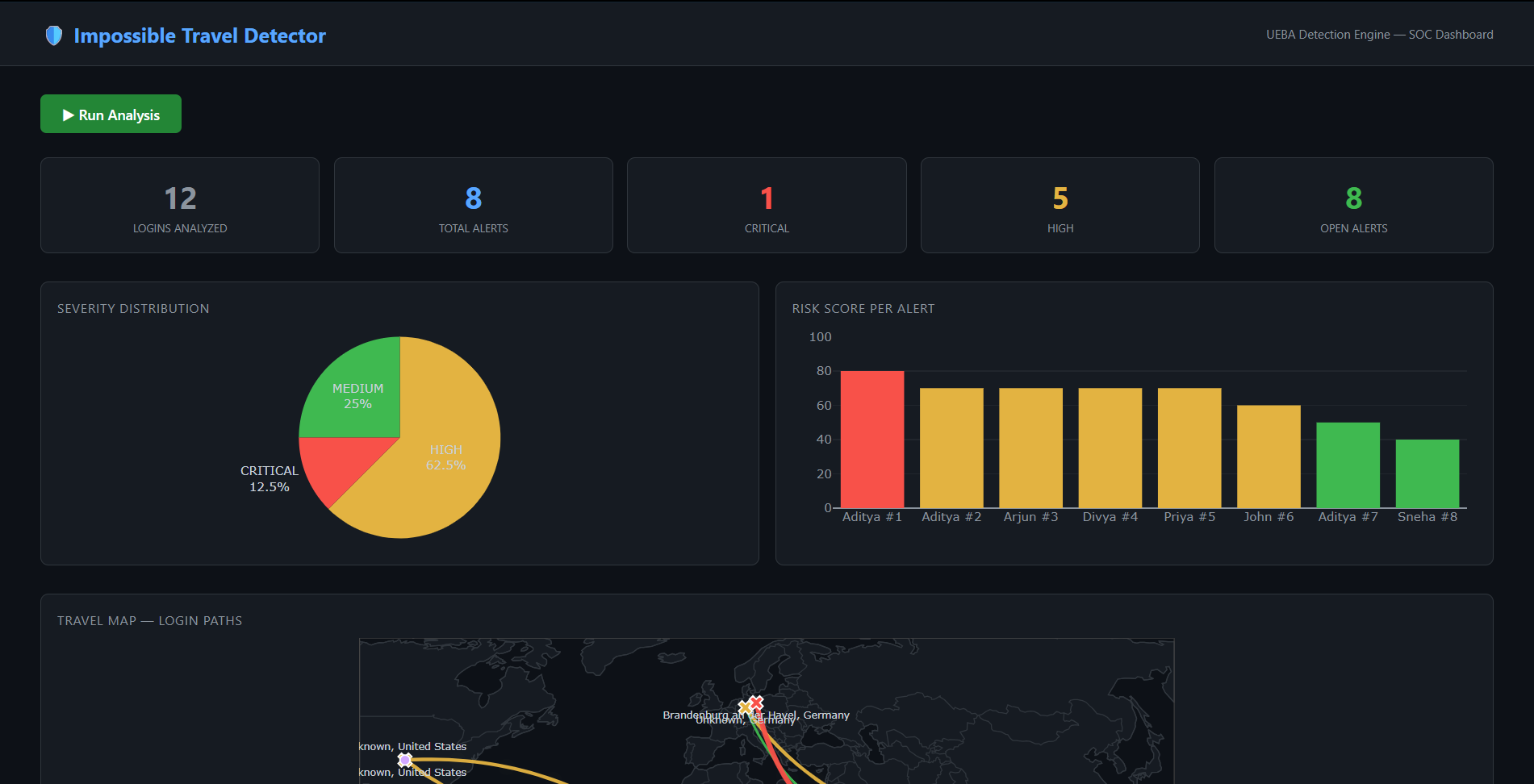Click the green Sneha #8 bar

click(x=1427, y=473)
